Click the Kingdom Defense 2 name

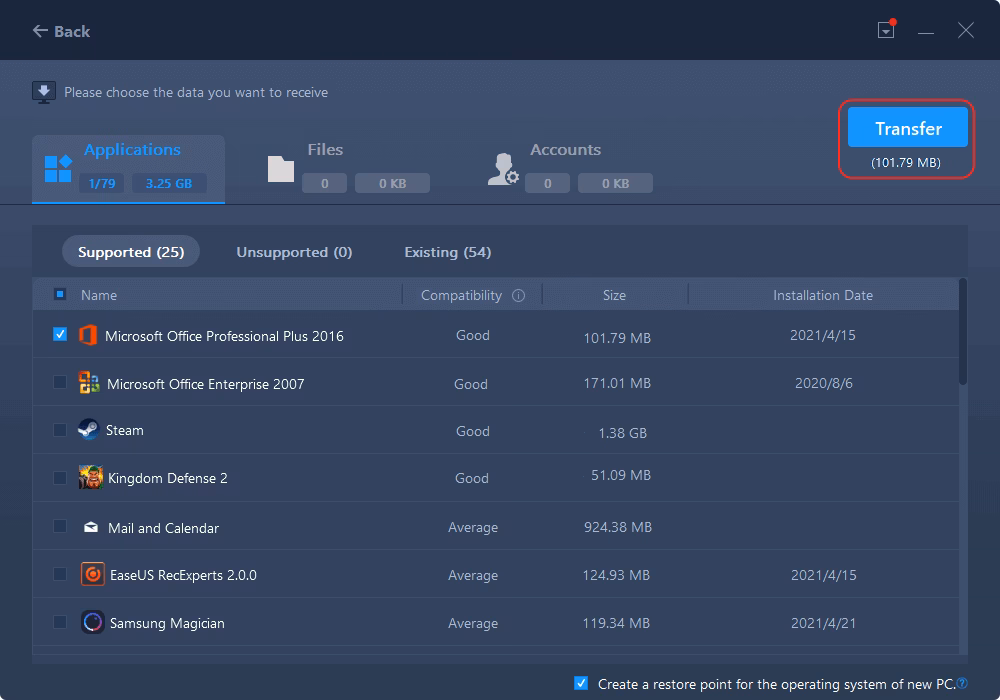pyautogui.click(x=168, y=478)
